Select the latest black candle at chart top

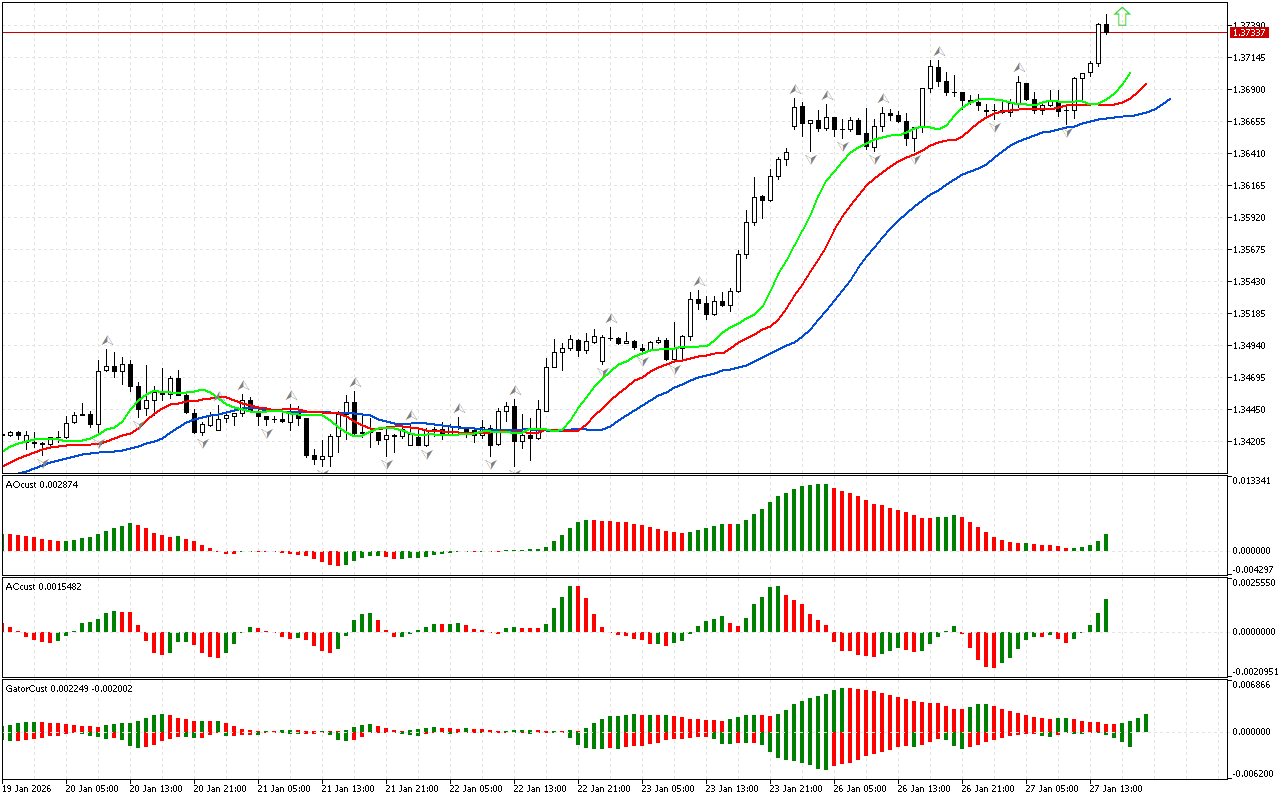pos(1107,27)
